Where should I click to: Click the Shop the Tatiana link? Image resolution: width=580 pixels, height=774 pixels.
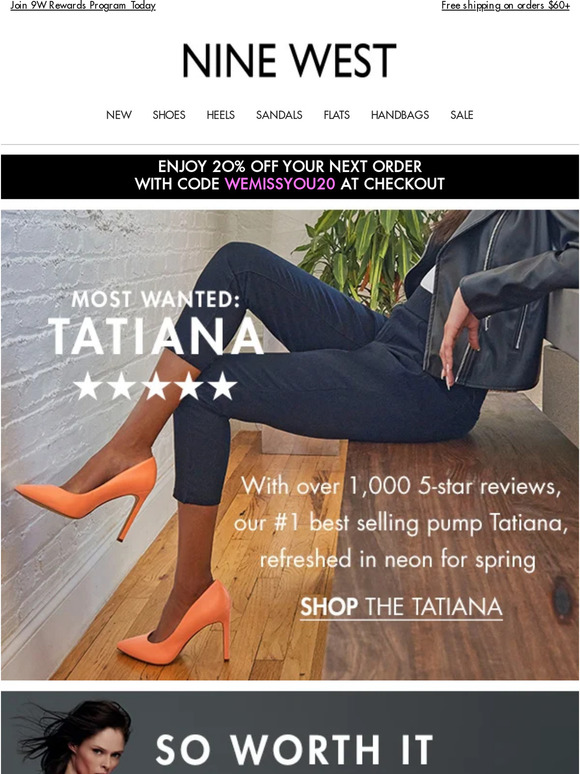point(401,607)
